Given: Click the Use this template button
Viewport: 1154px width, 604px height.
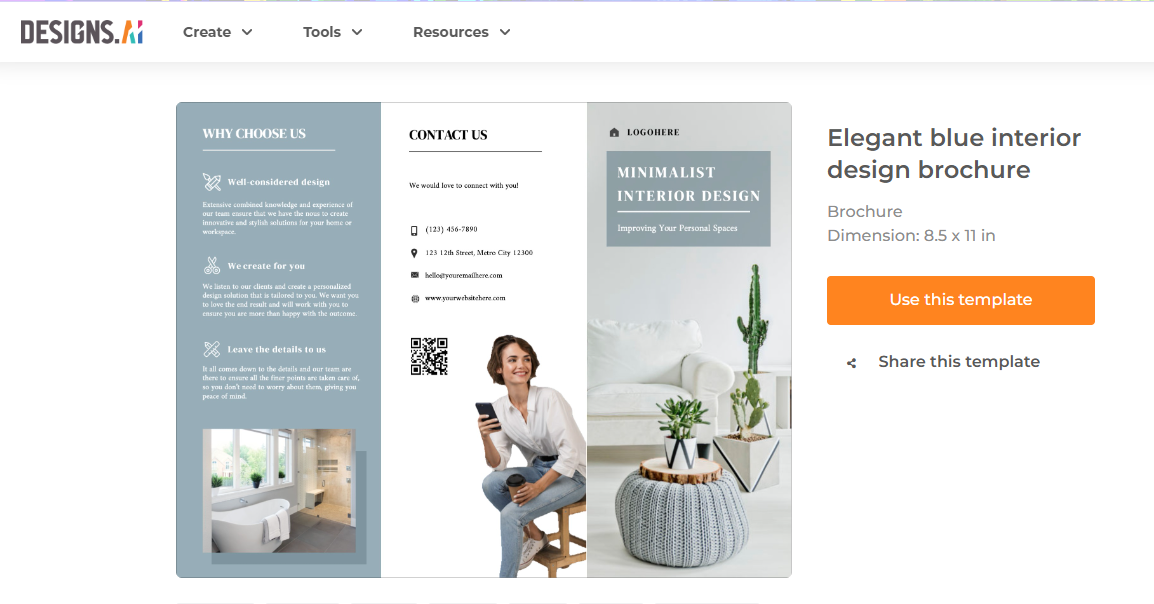Looking at the screenshot, I should (x=960, y=300).
